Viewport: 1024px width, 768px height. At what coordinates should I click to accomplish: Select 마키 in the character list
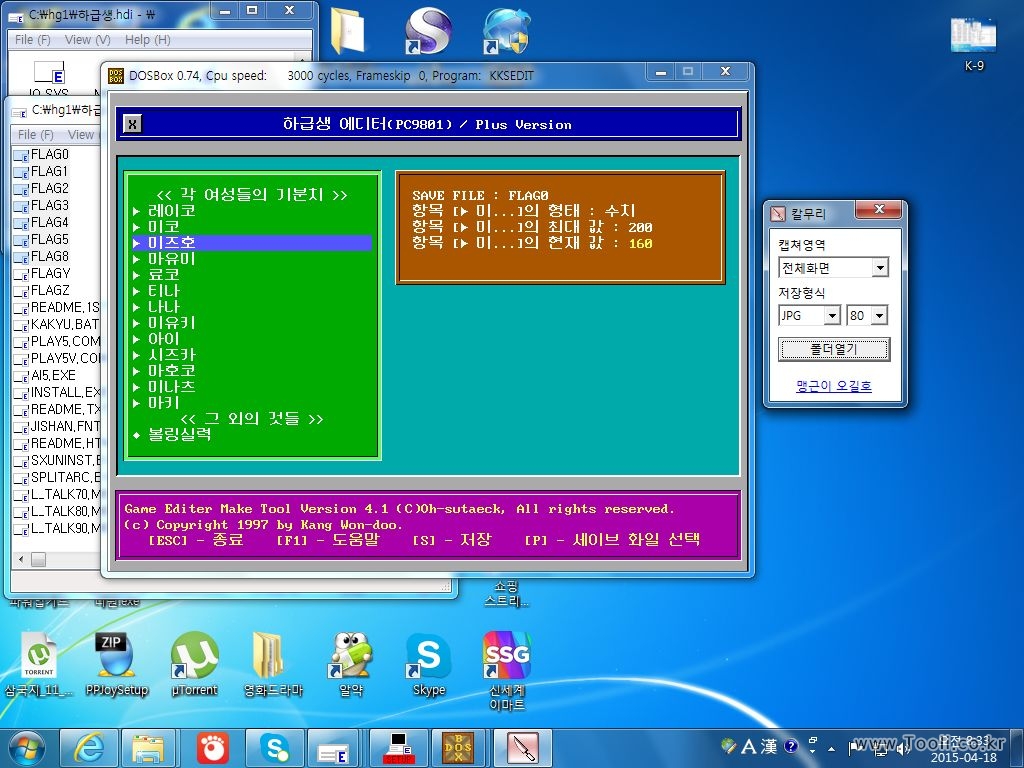(x=163, y=402)
